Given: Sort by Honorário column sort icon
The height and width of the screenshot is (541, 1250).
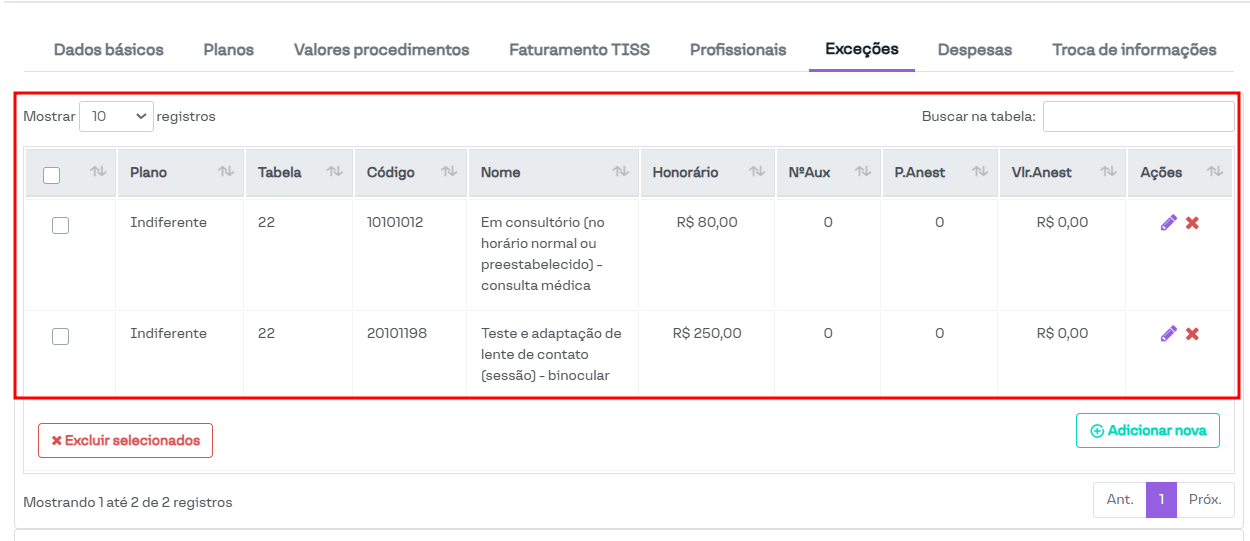Looking at the screenshot, I should [x=757, y=172].
